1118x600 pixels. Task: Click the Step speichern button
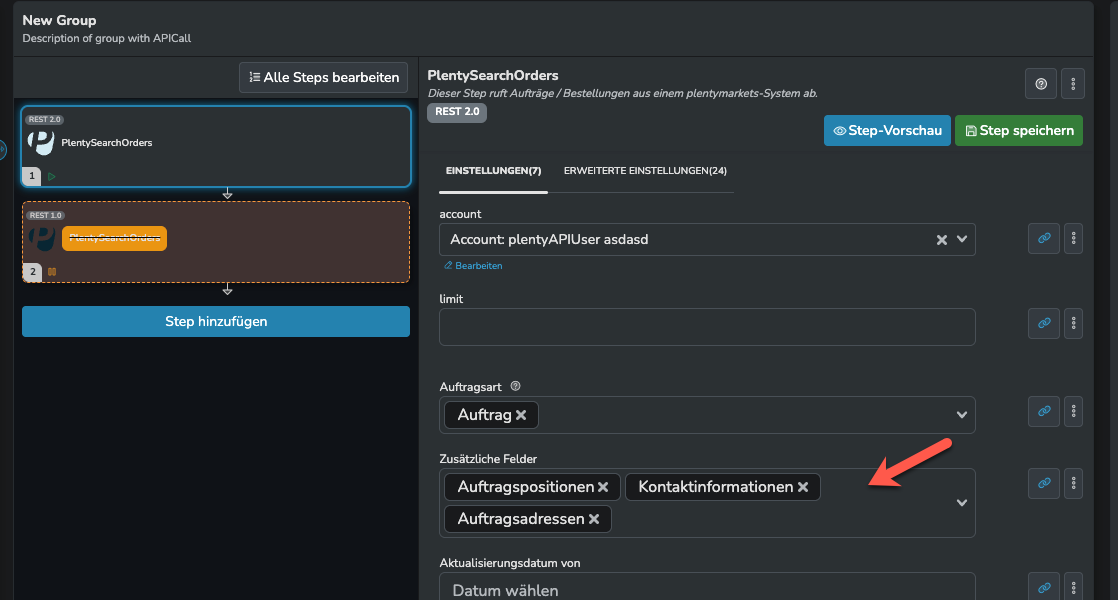click(x=1018, y=131)
